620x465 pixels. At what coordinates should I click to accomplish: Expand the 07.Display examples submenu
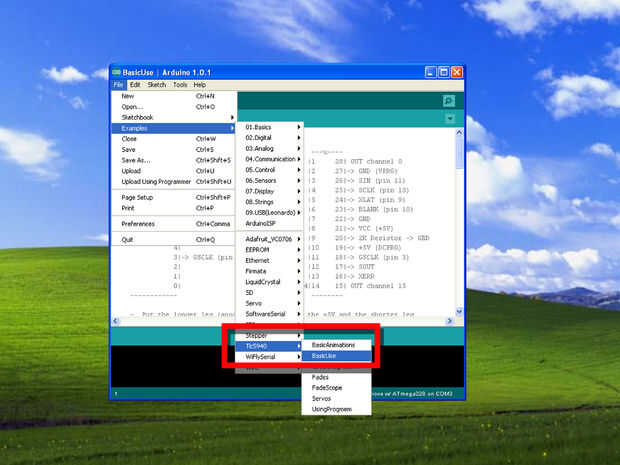tap(270, 191)
